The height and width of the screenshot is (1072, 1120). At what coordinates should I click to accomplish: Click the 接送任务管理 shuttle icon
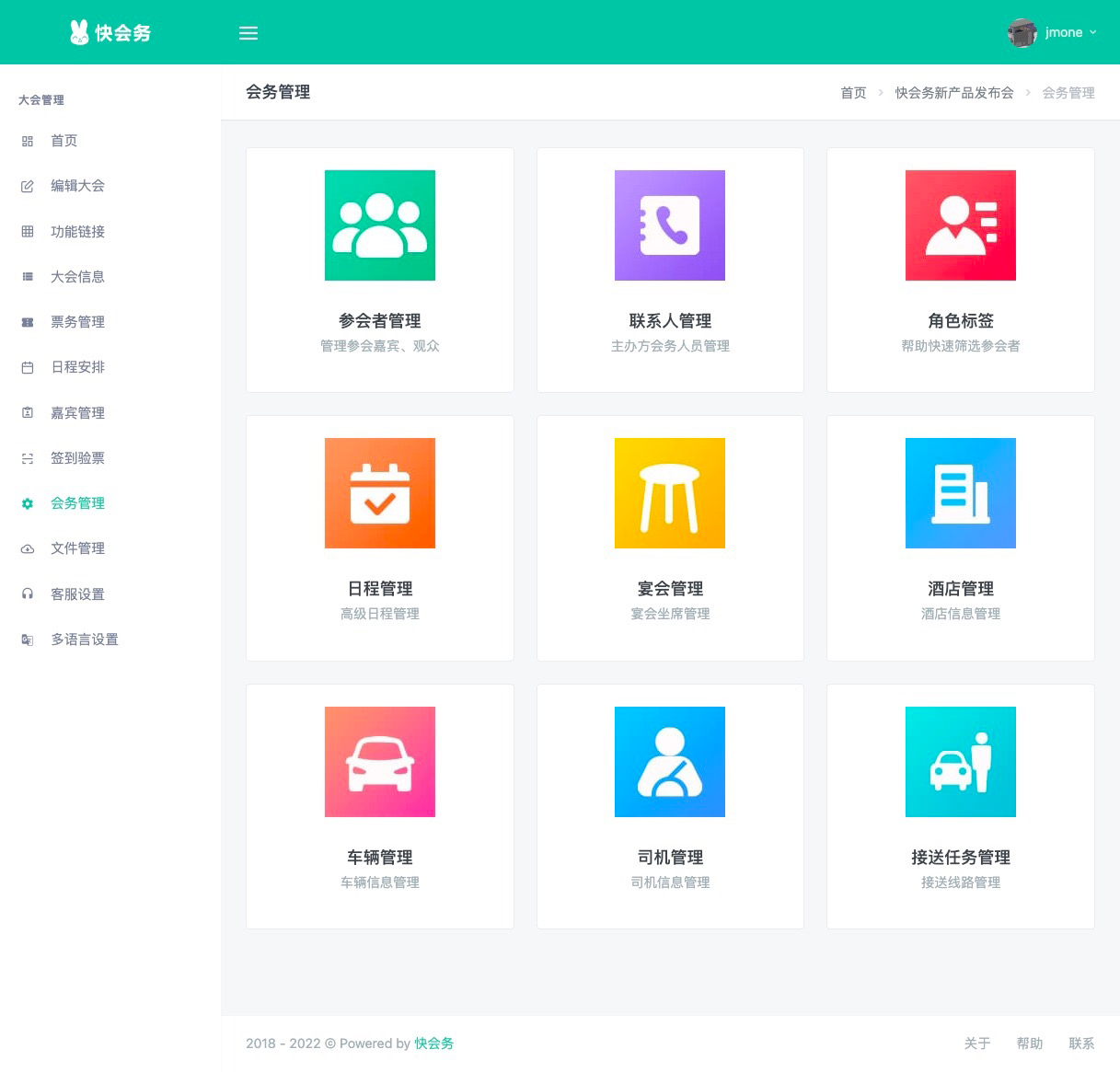960,761
